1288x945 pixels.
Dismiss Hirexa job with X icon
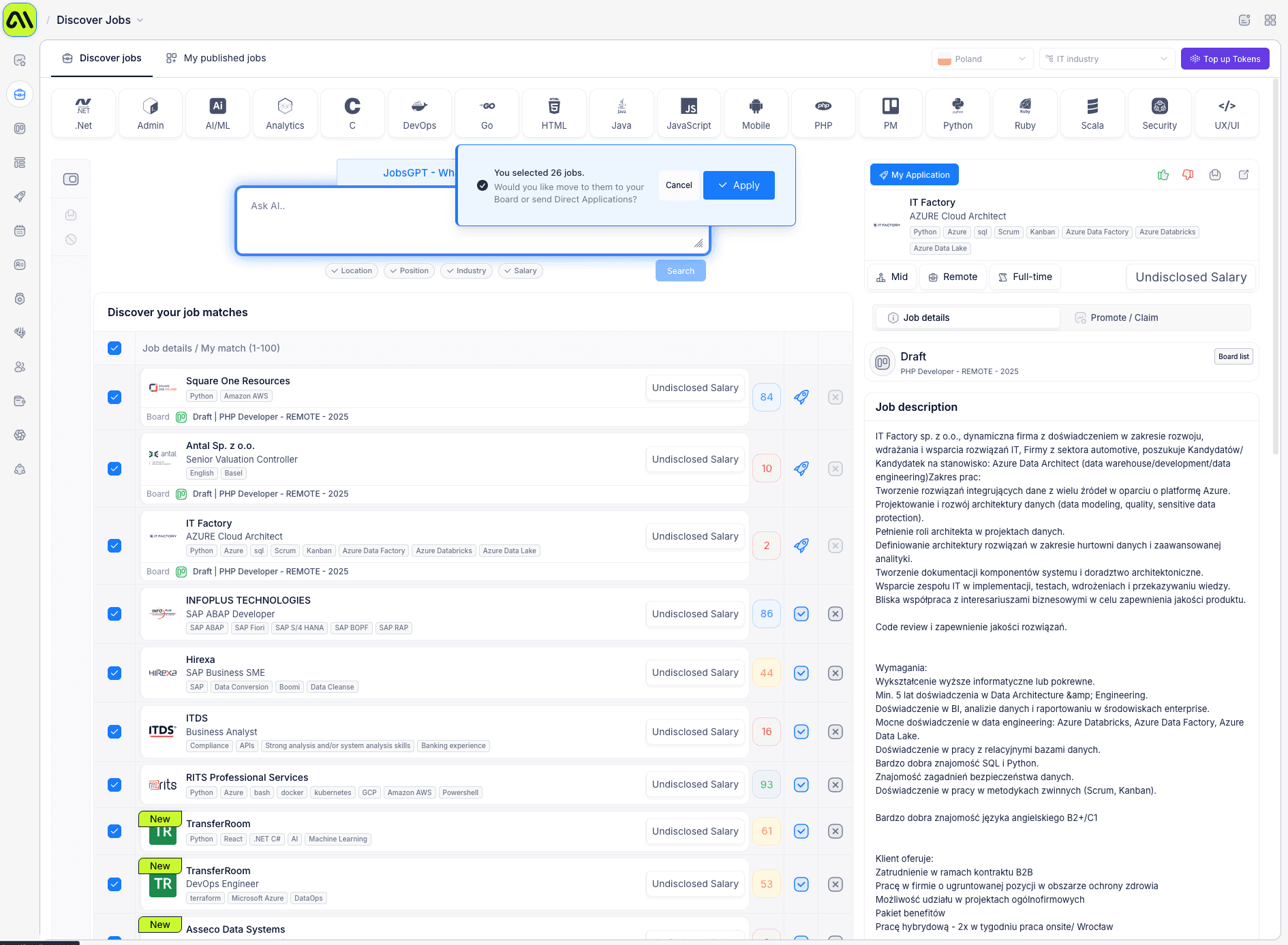point(835,673)
